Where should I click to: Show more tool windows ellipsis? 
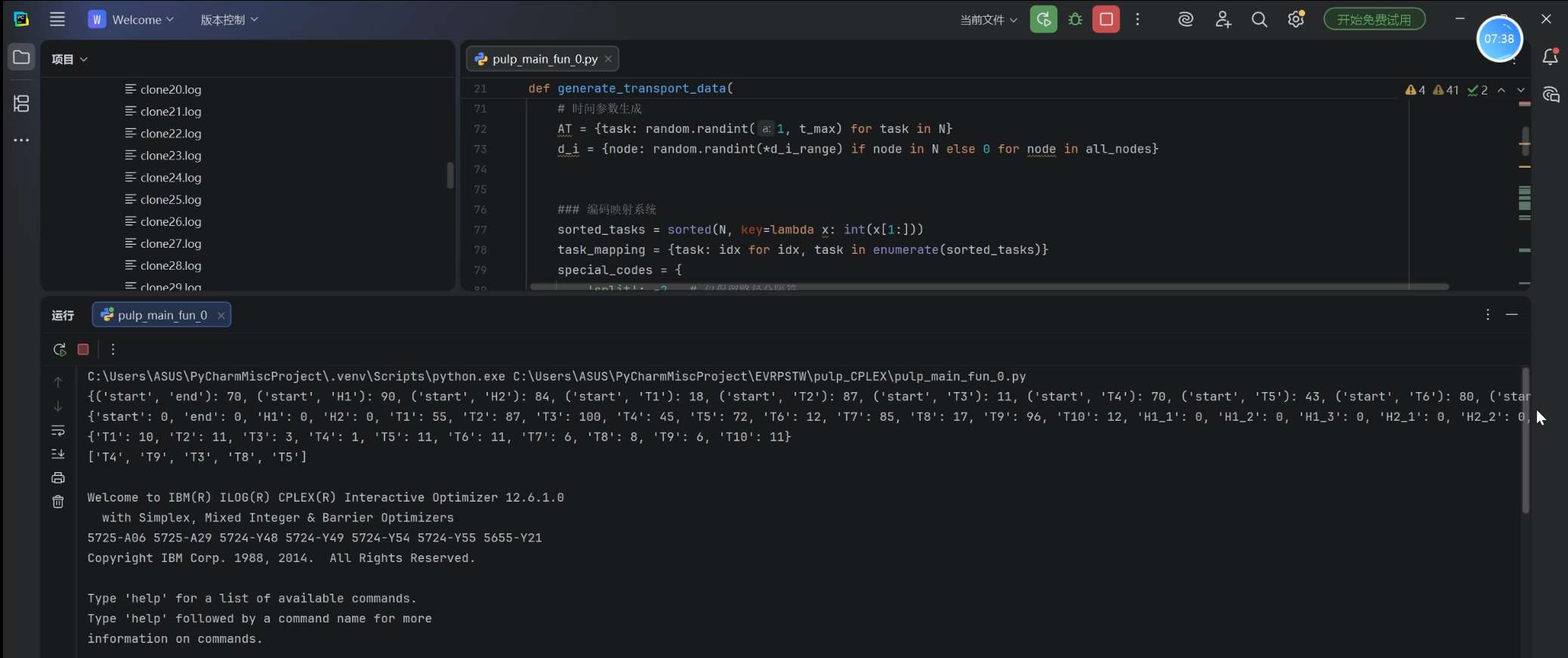pyautogui.click(x=21, y=140)
